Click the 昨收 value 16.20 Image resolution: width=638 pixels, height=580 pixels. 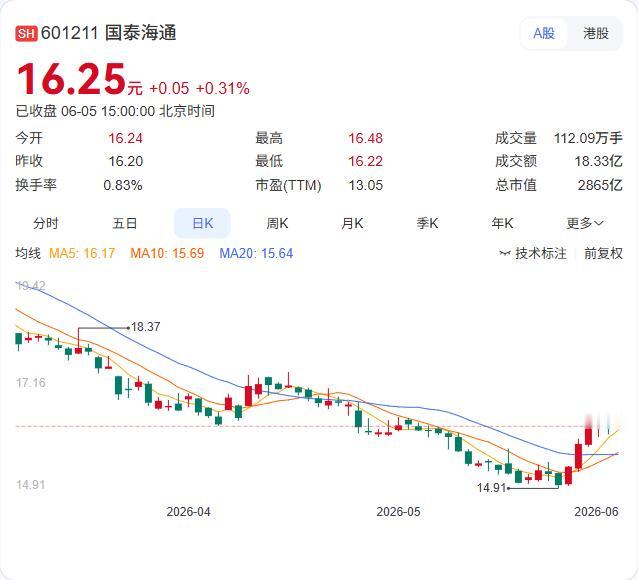125,161
